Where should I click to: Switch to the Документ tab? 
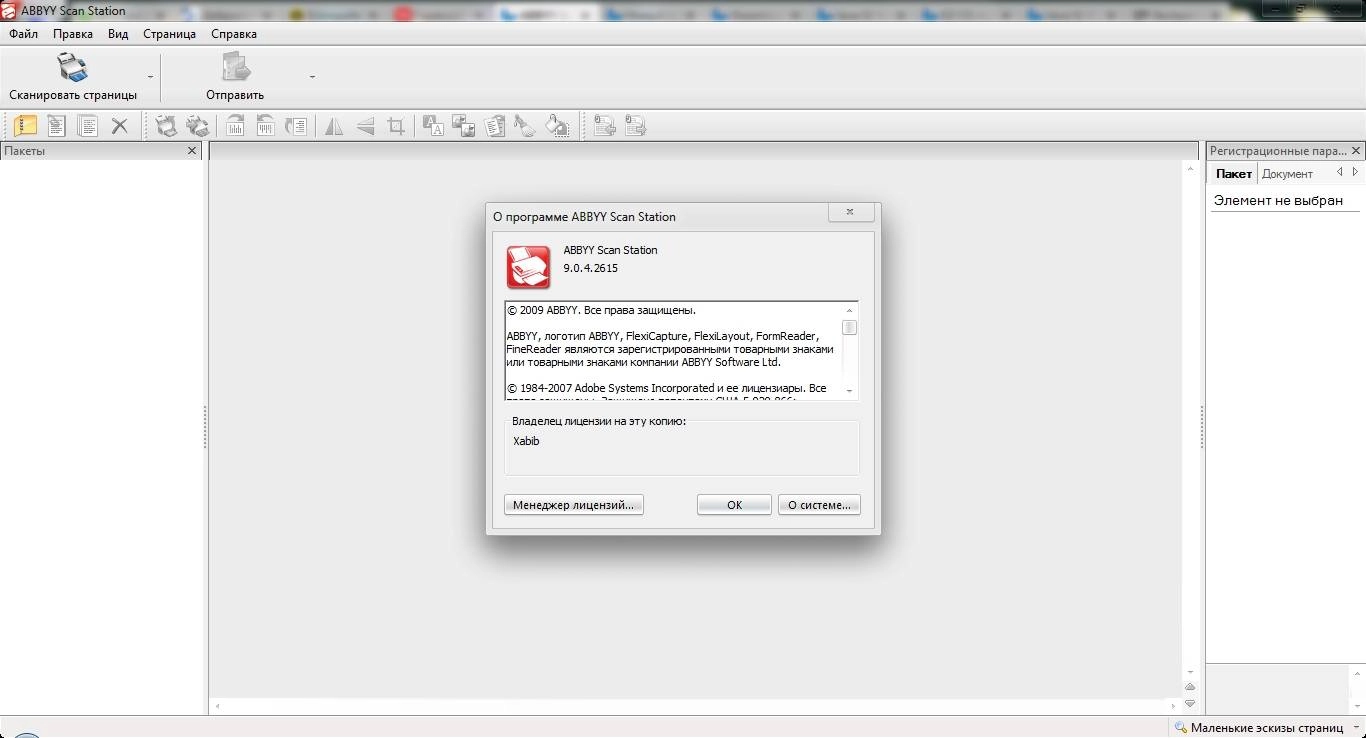(1287, 173)
